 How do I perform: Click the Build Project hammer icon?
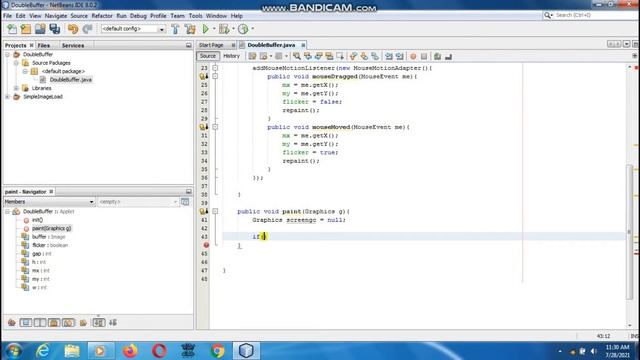176,29
